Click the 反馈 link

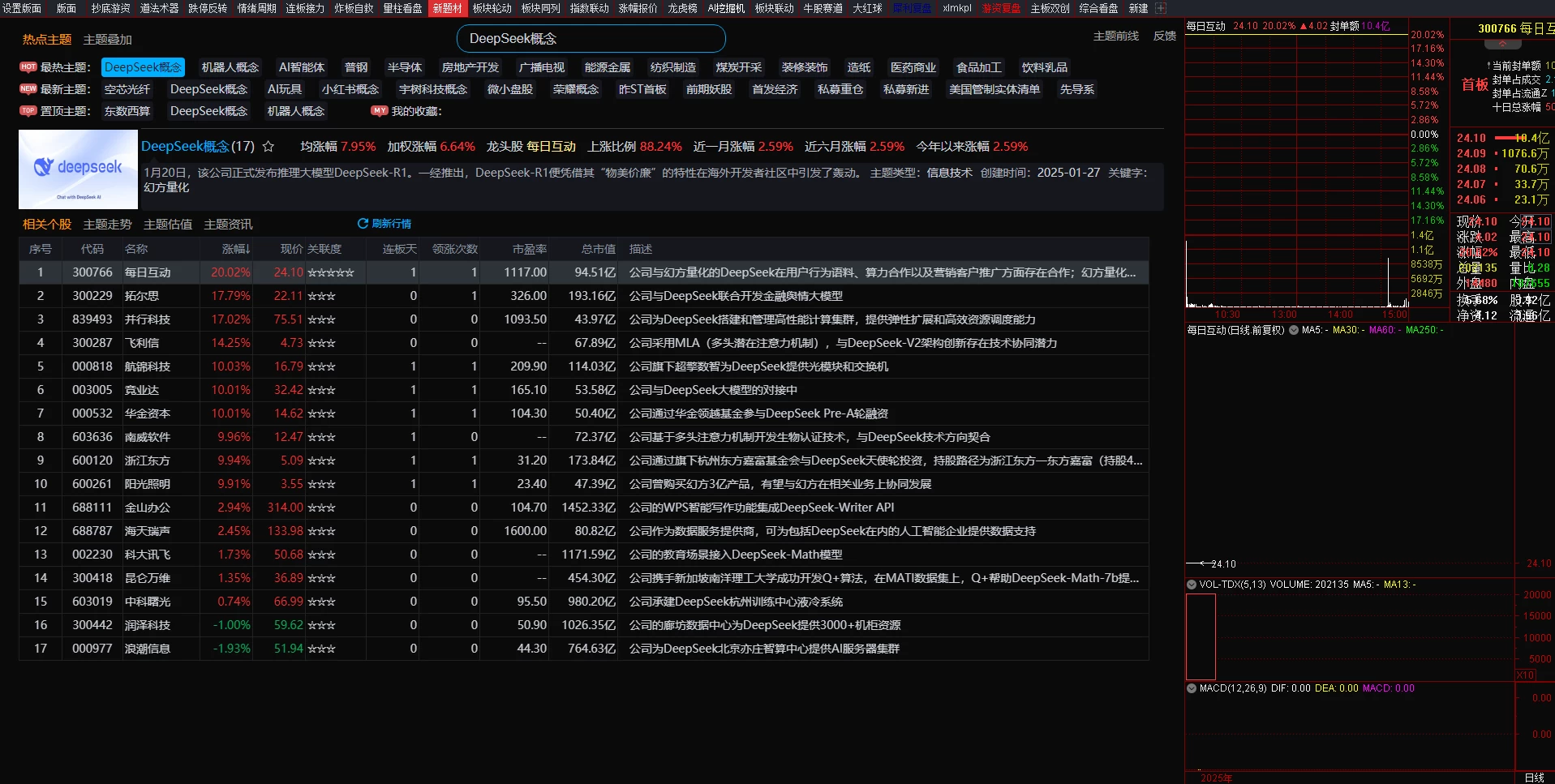1165,36
